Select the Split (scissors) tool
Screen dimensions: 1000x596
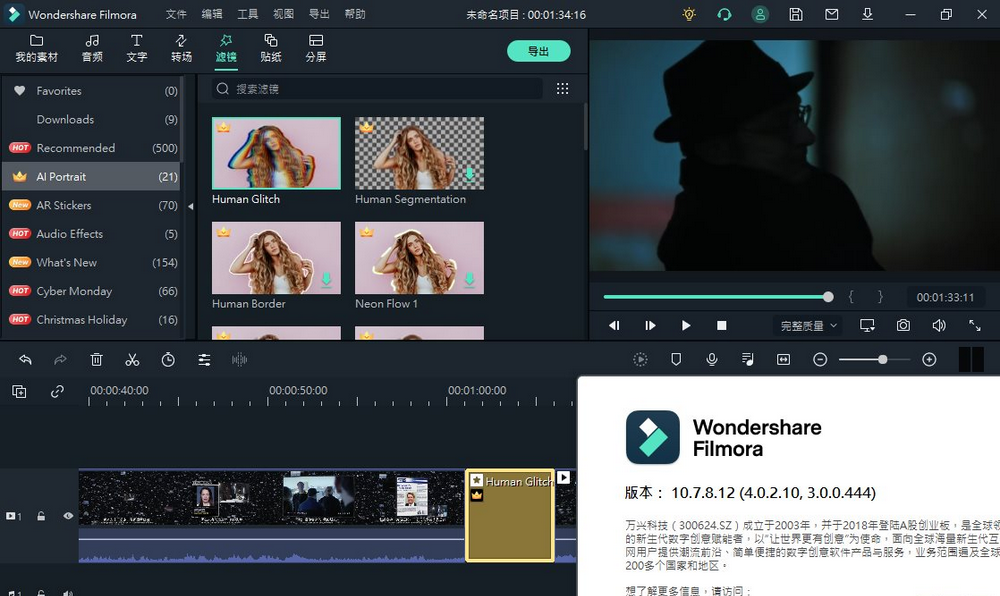(132, 359)
